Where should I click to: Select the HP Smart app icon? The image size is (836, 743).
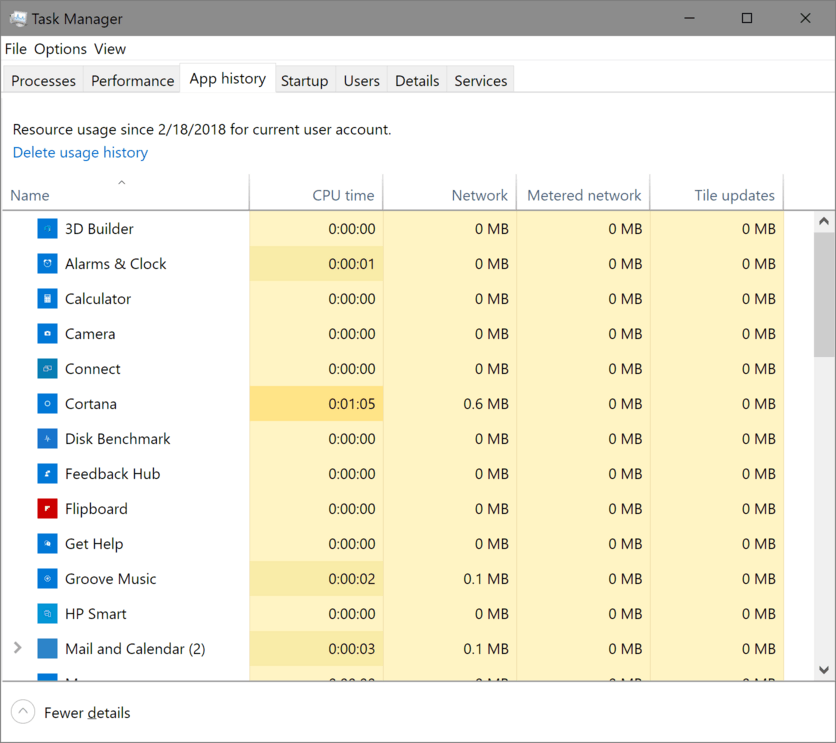(x=47, y=613)
